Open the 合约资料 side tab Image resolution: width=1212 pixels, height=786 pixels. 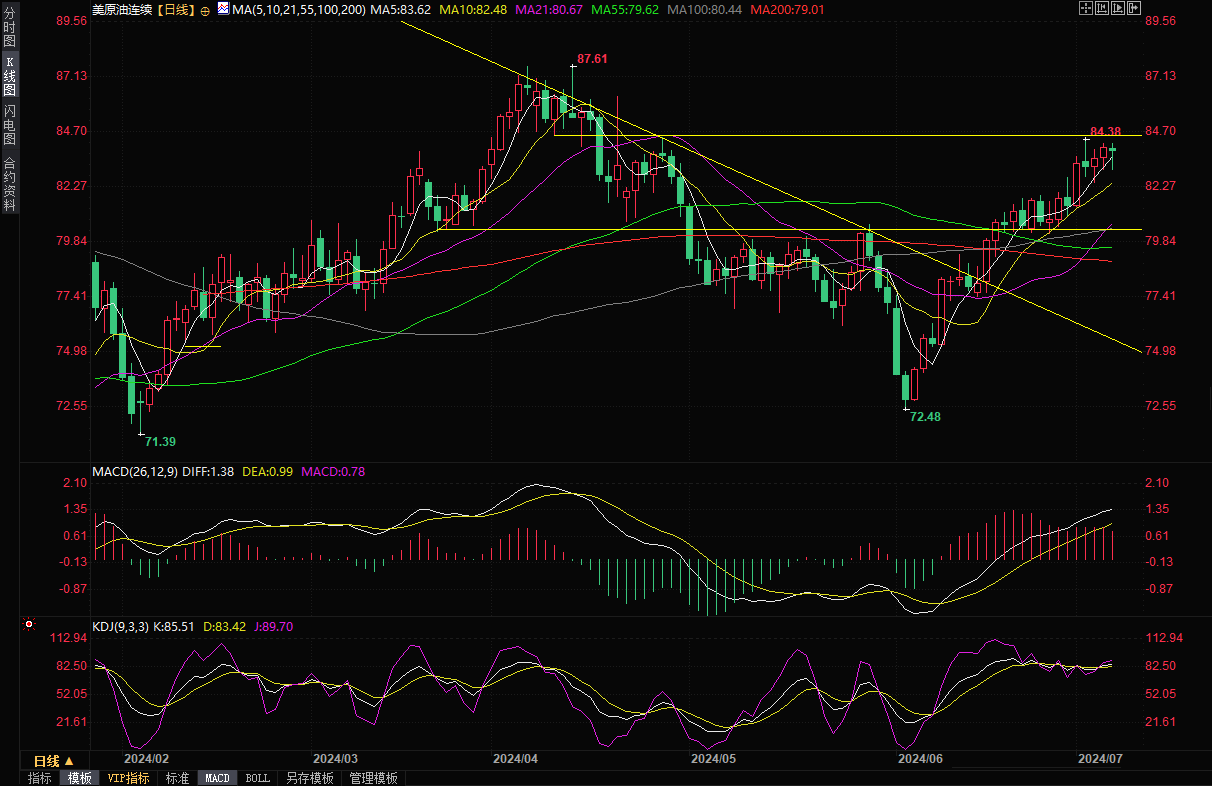click(x=9, y=183)
